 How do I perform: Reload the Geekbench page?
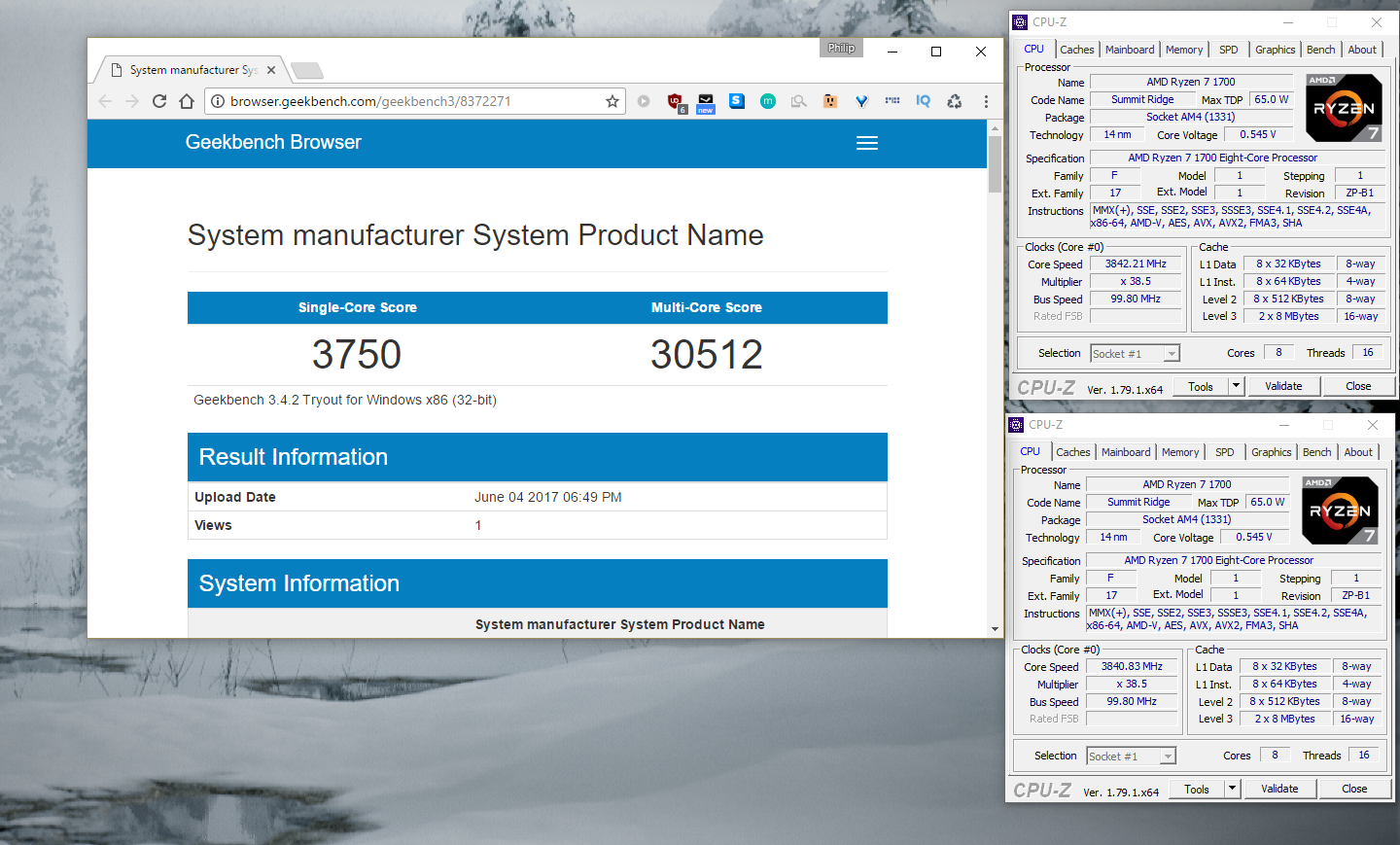[x=159, y=101]
